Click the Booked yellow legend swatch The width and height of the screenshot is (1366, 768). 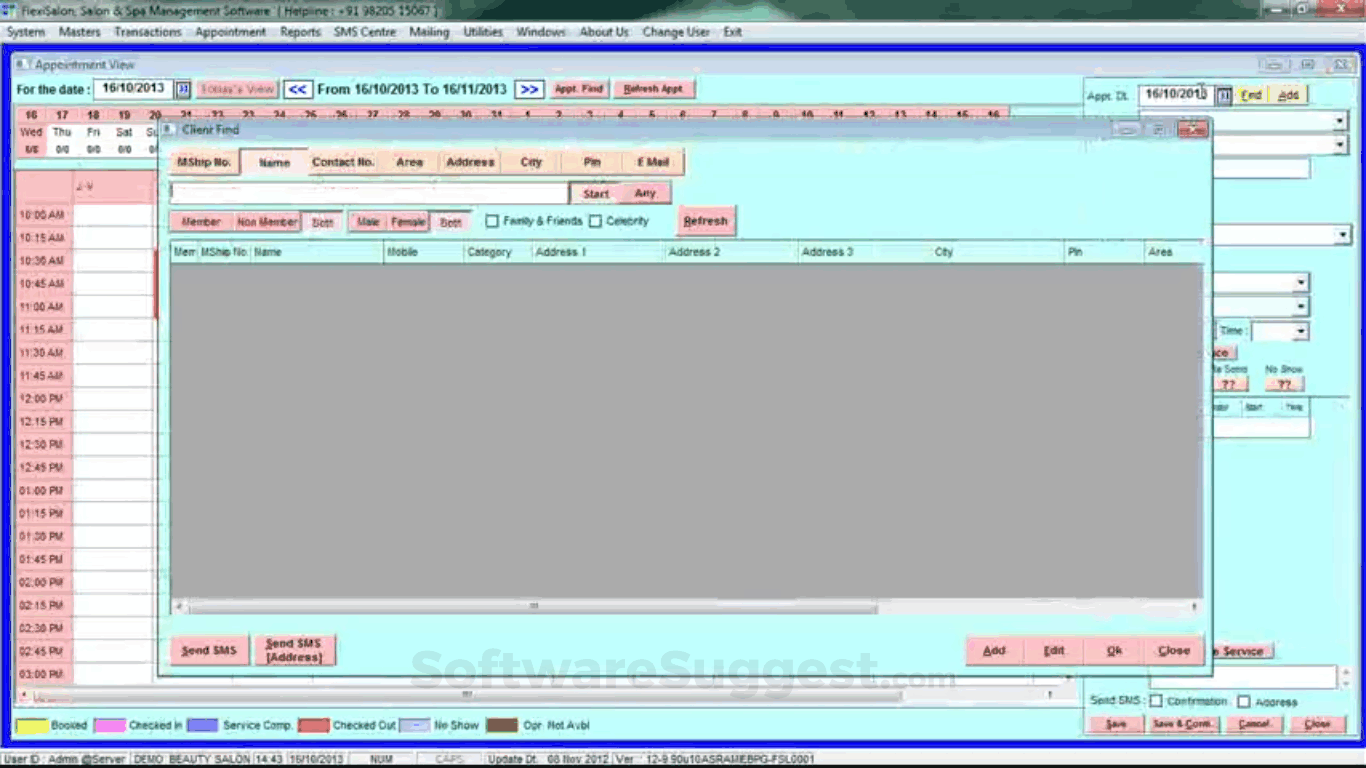[31, 725]
